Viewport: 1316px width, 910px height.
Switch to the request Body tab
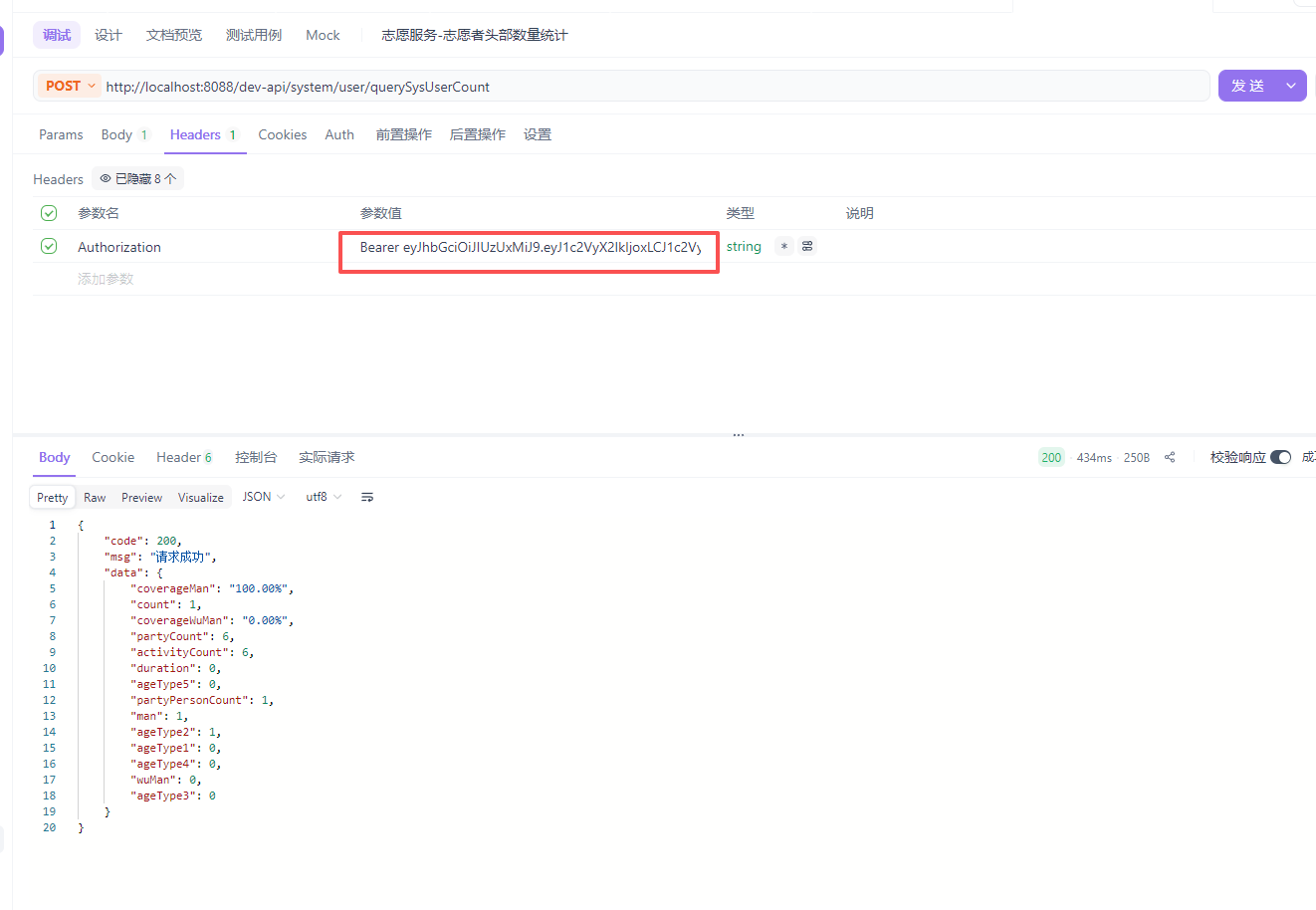point(117,134)
